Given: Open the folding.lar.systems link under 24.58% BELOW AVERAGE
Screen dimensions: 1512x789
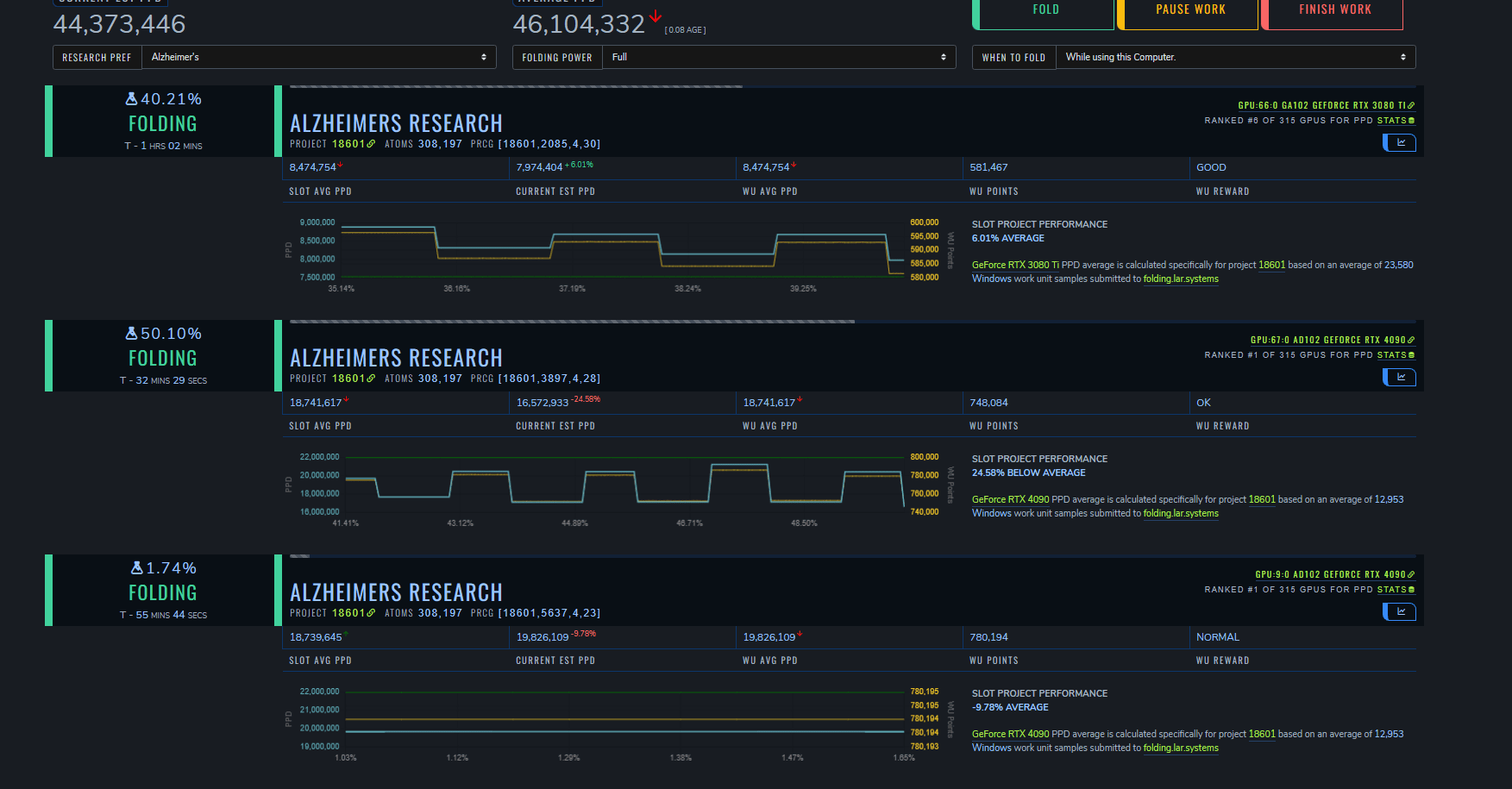Looking at the screenshot, I should pos(1181,514).
